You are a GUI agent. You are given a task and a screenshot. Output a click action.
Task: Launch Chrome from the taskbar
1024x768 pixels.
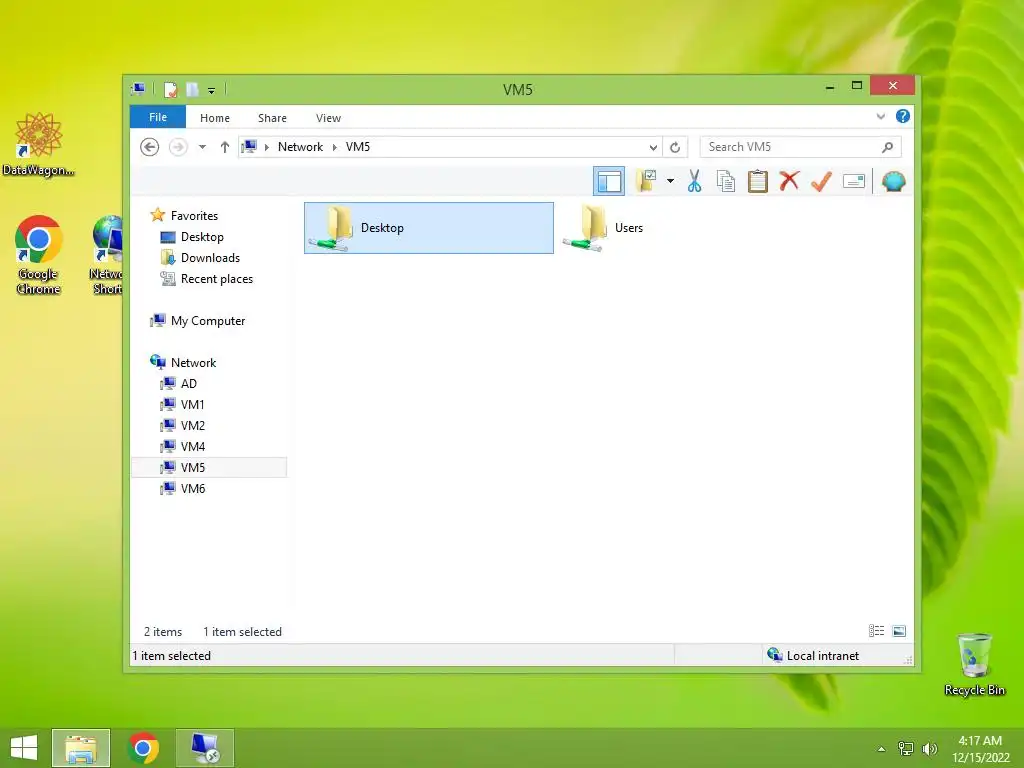[143, 748]
